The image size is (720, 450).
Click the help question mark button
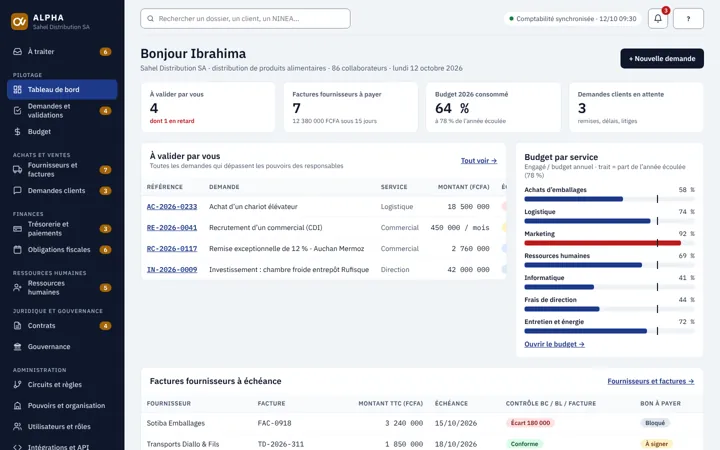tap(688, 19)
